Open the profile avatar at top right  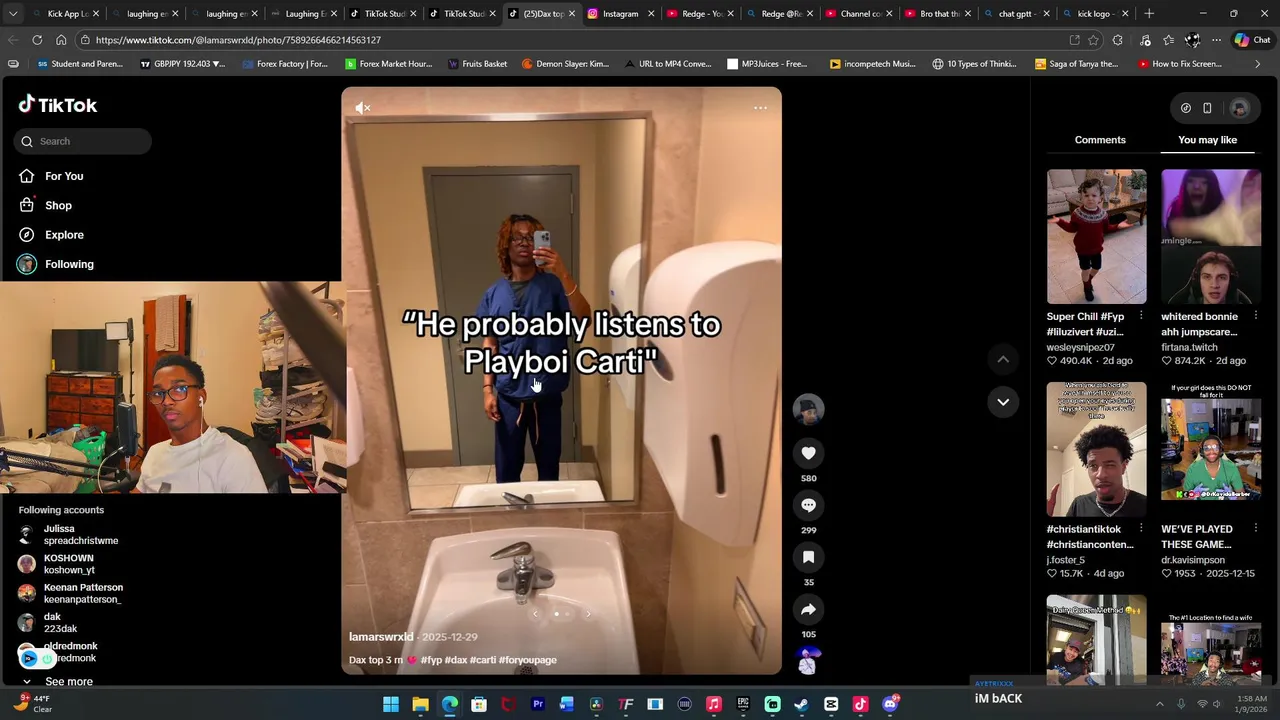click(x=1239, y=108)
